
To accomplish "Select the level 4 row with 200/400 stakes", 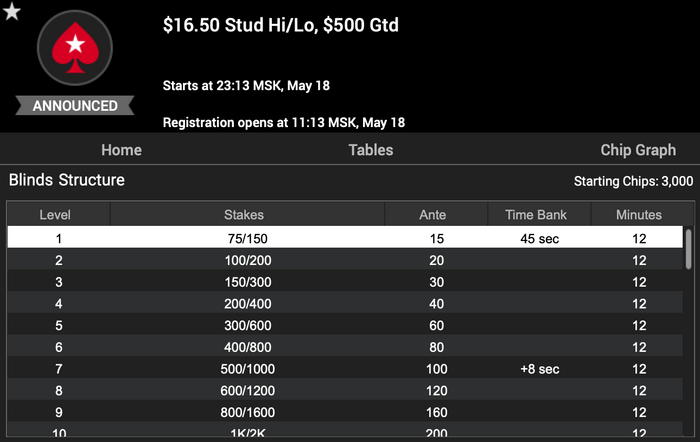I will [345, 304].
